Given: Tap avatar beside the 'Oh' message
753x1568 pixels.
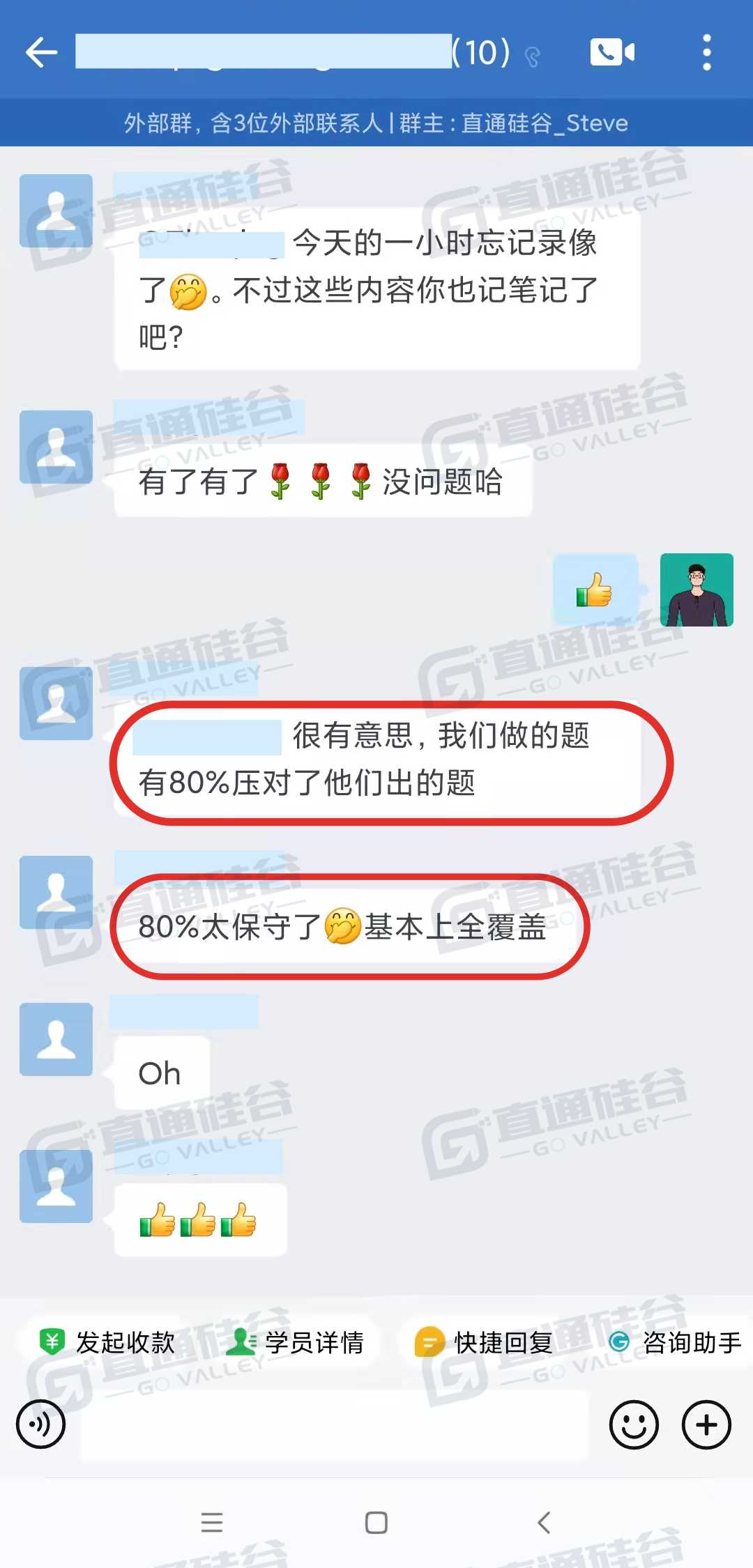Looking at the screenshot, I should point(56,1039).
